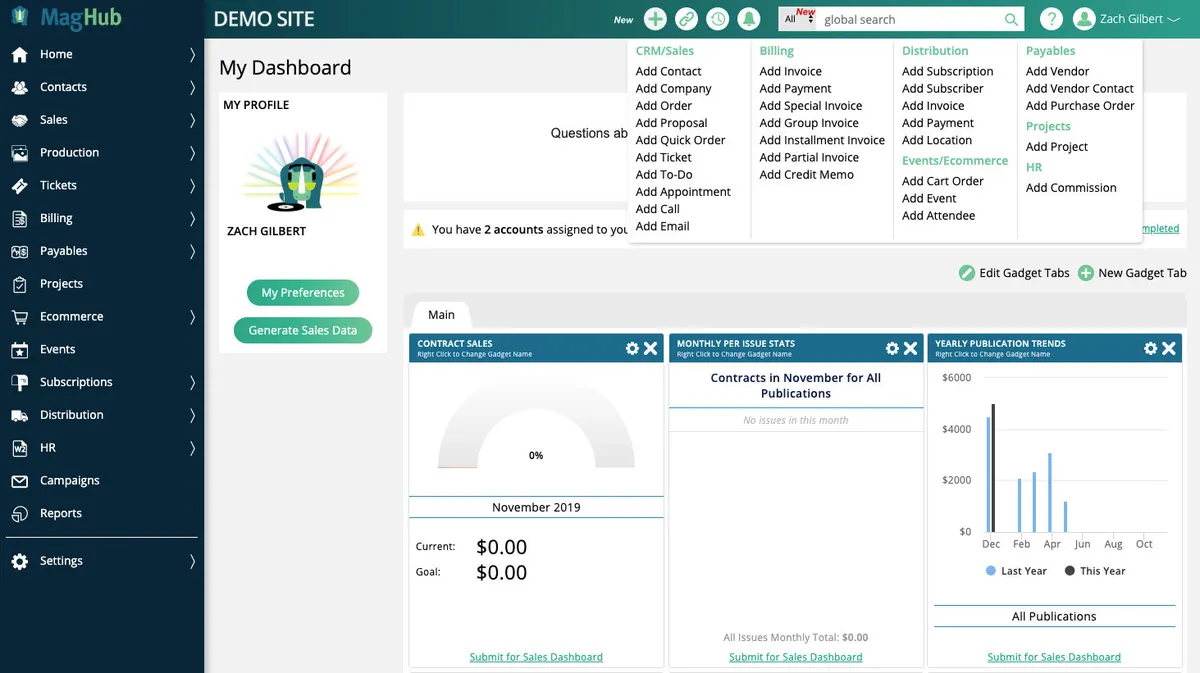Close the Monthly Per Issue Stats gadget
1200x673 pixels.
[x=910, y=348]
